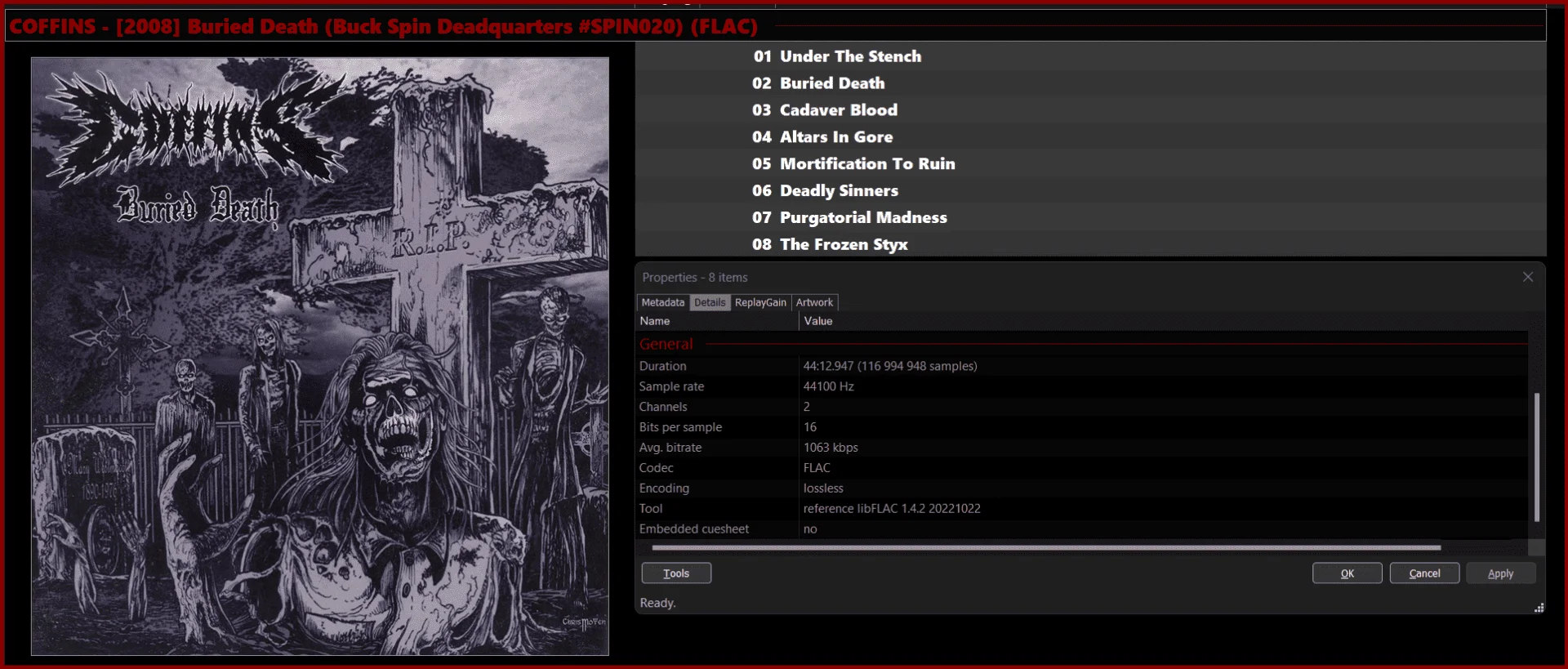
Task: Select the Bits per sample row
Action: (x=1082, y=427)
